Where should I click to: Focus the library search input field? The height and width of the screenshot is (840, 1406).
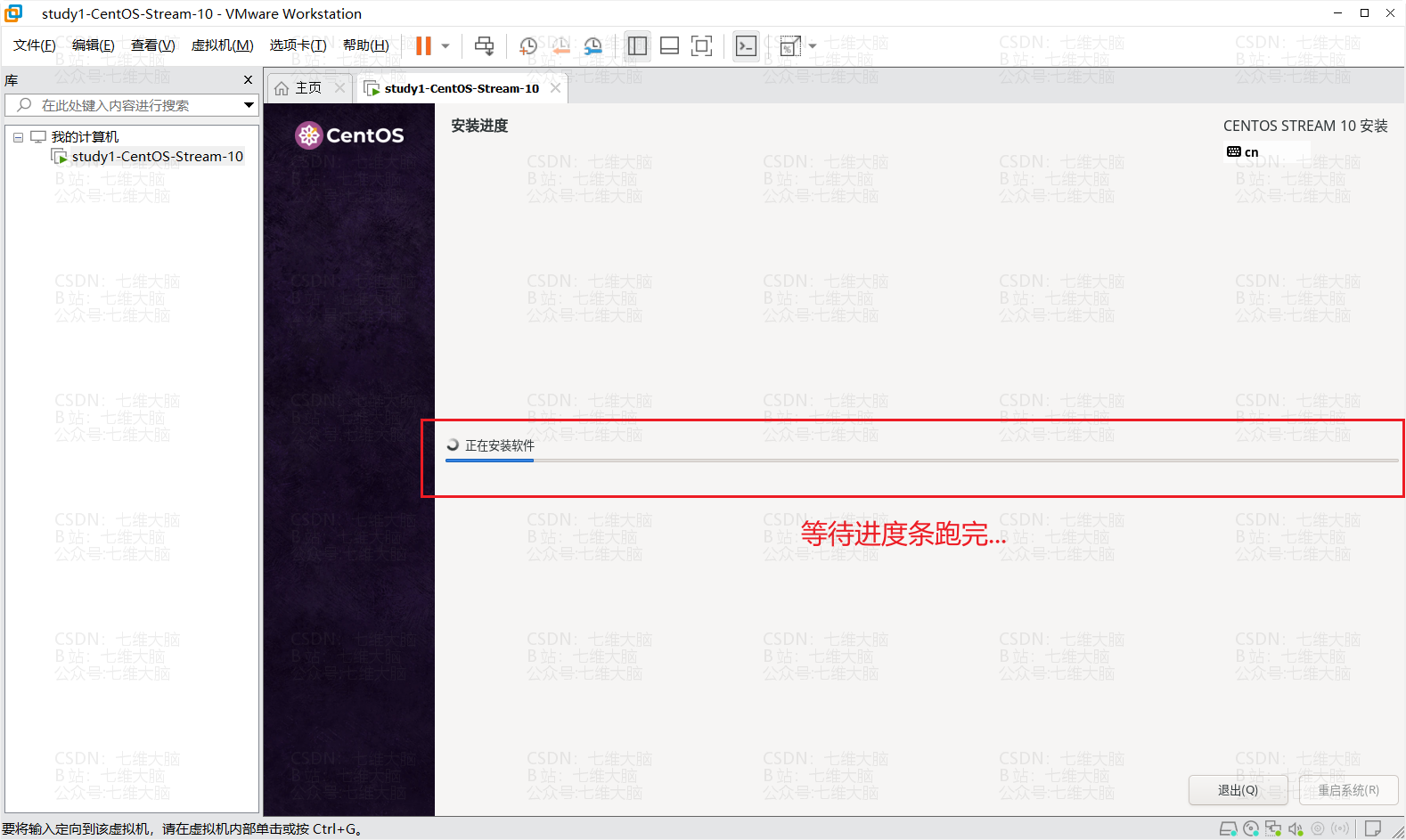132,105
